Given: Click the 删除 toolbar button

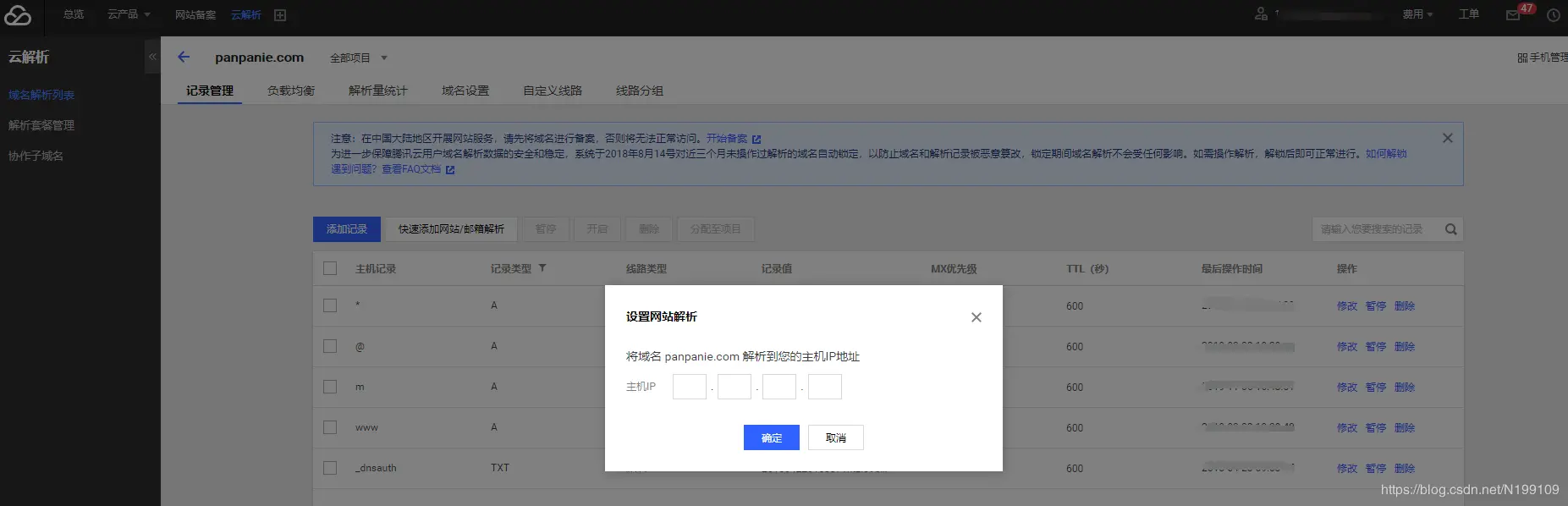Looking at the screenshot, I should tap(649, 229).
